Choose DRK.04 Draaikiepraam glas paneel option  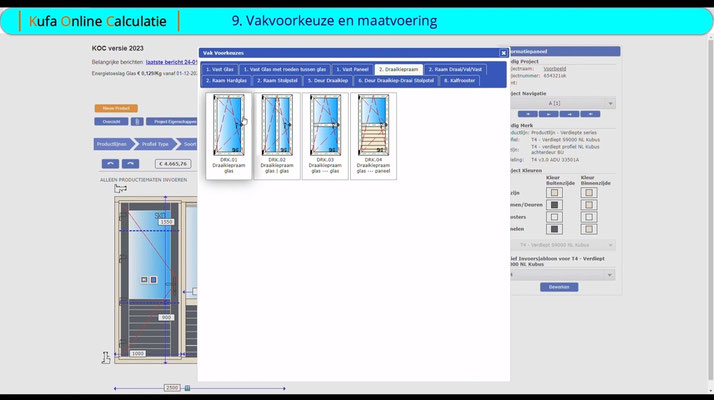pos(373,136)
